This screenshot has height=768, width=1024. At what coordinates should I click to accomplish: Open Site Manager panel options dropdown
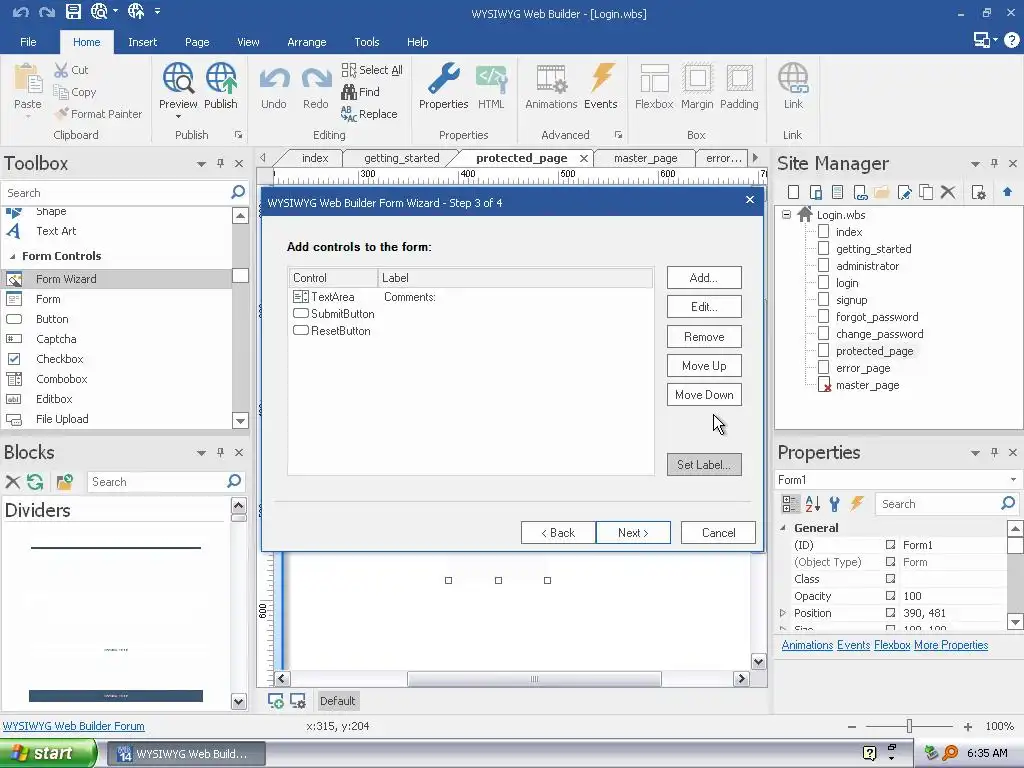(975, 164)
